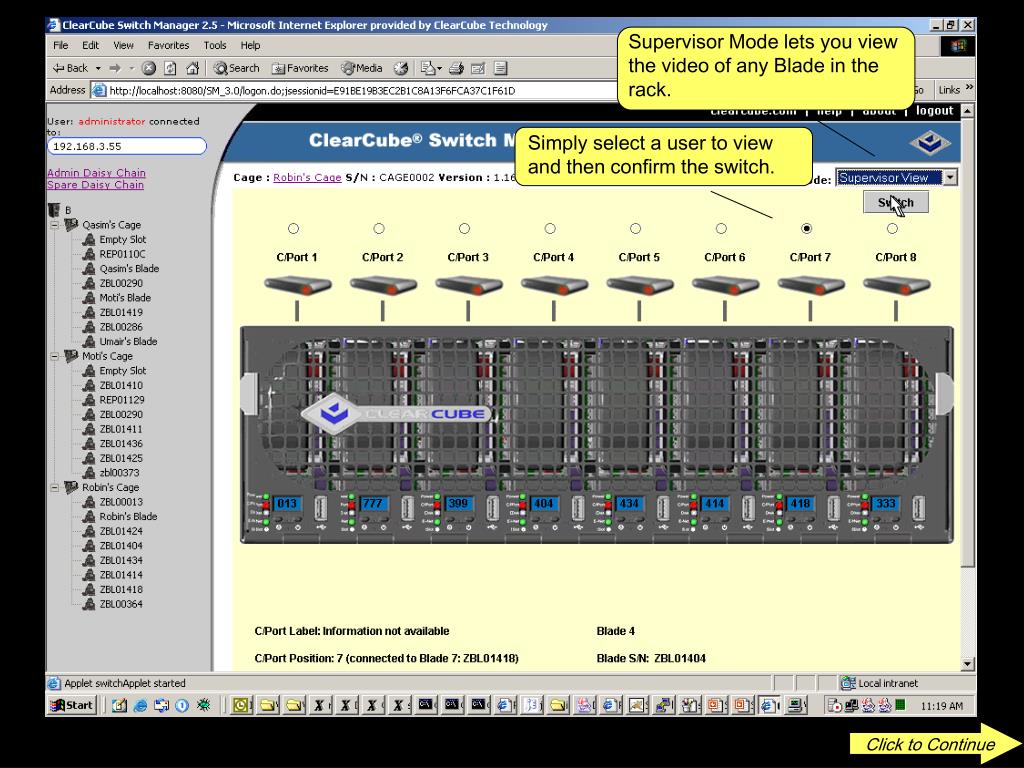Click the blade icon beside REP01129
Image resolution: width=1024 pixels, height=768 pixels.
coord(89,400)
